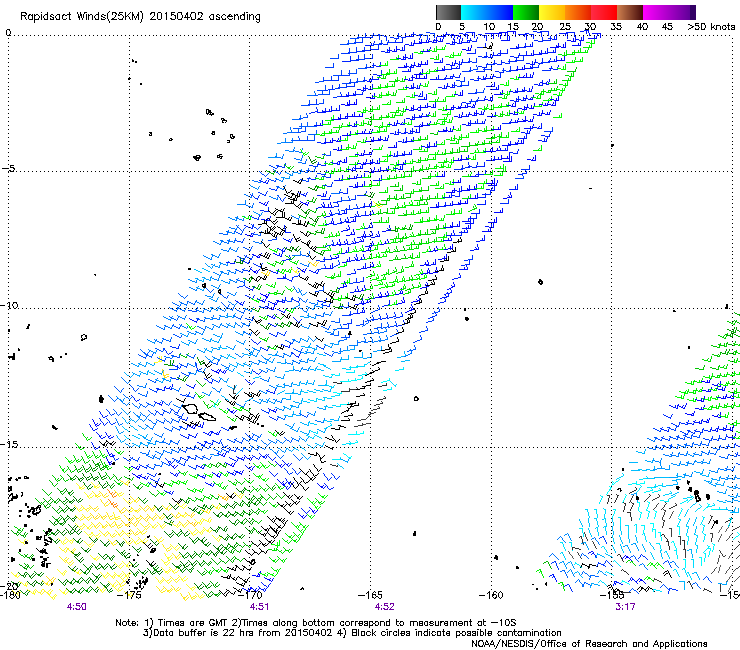Click the cyan 5-10 knots legend segment
Image resolution: width=740 pixels, height=650 pixels.
(473, 12)
